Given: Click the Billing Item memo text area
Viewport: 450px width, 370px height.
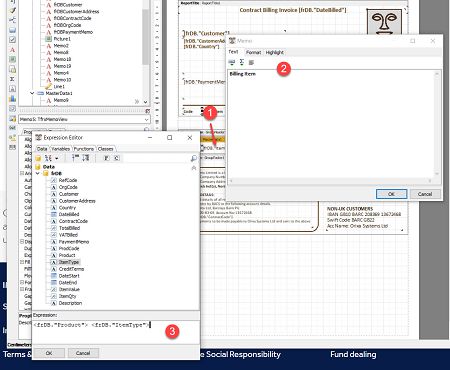Looking at the screenshot, I should click(x=331, y=124).
